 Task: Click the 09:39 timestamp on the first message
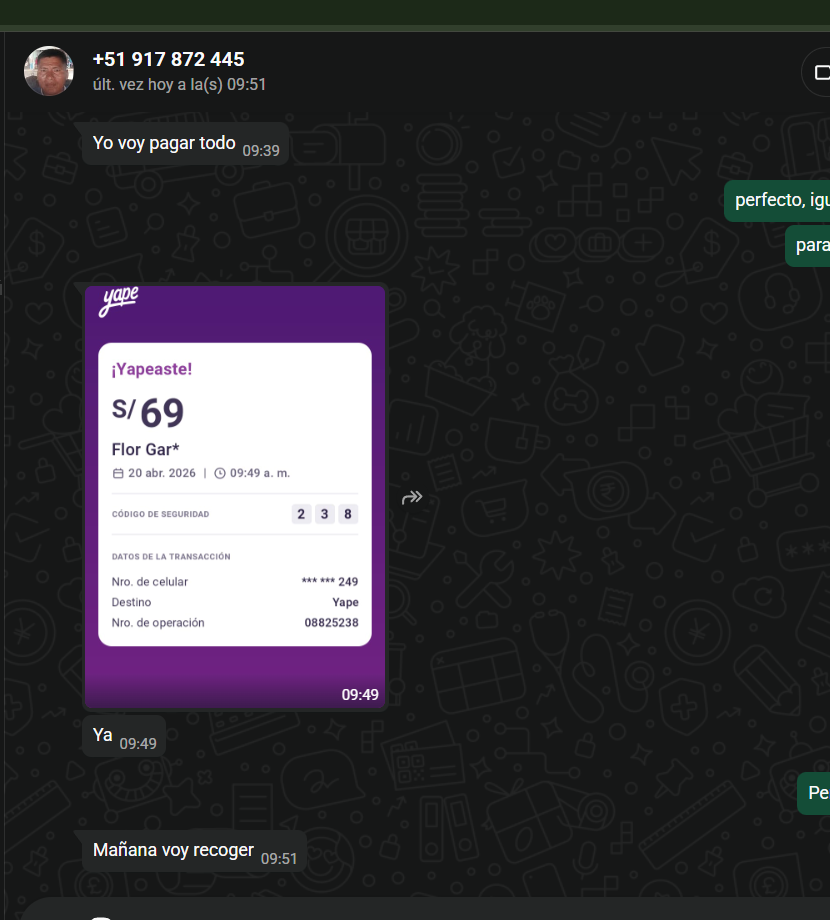click(261, 151)
